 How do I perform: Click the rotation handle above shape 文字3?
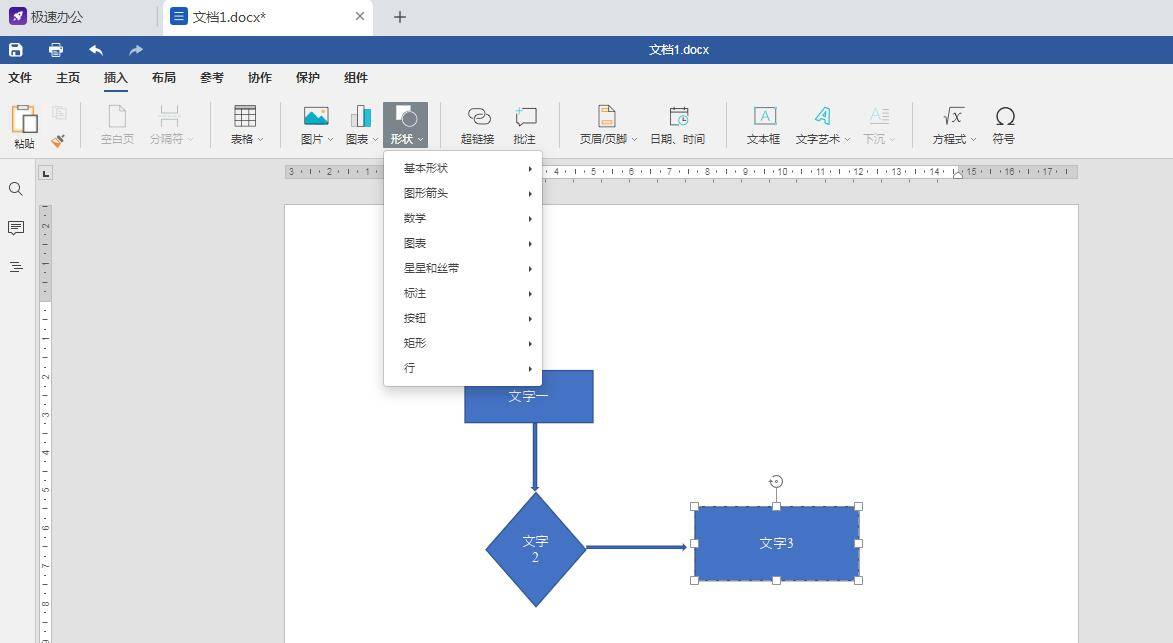[776, 481]
